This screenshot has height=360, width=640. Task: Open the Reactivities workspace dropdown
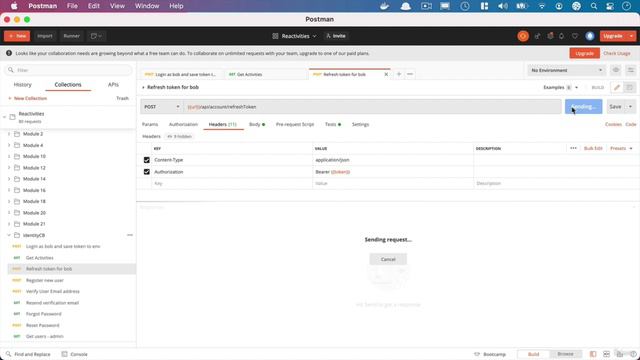294,36
